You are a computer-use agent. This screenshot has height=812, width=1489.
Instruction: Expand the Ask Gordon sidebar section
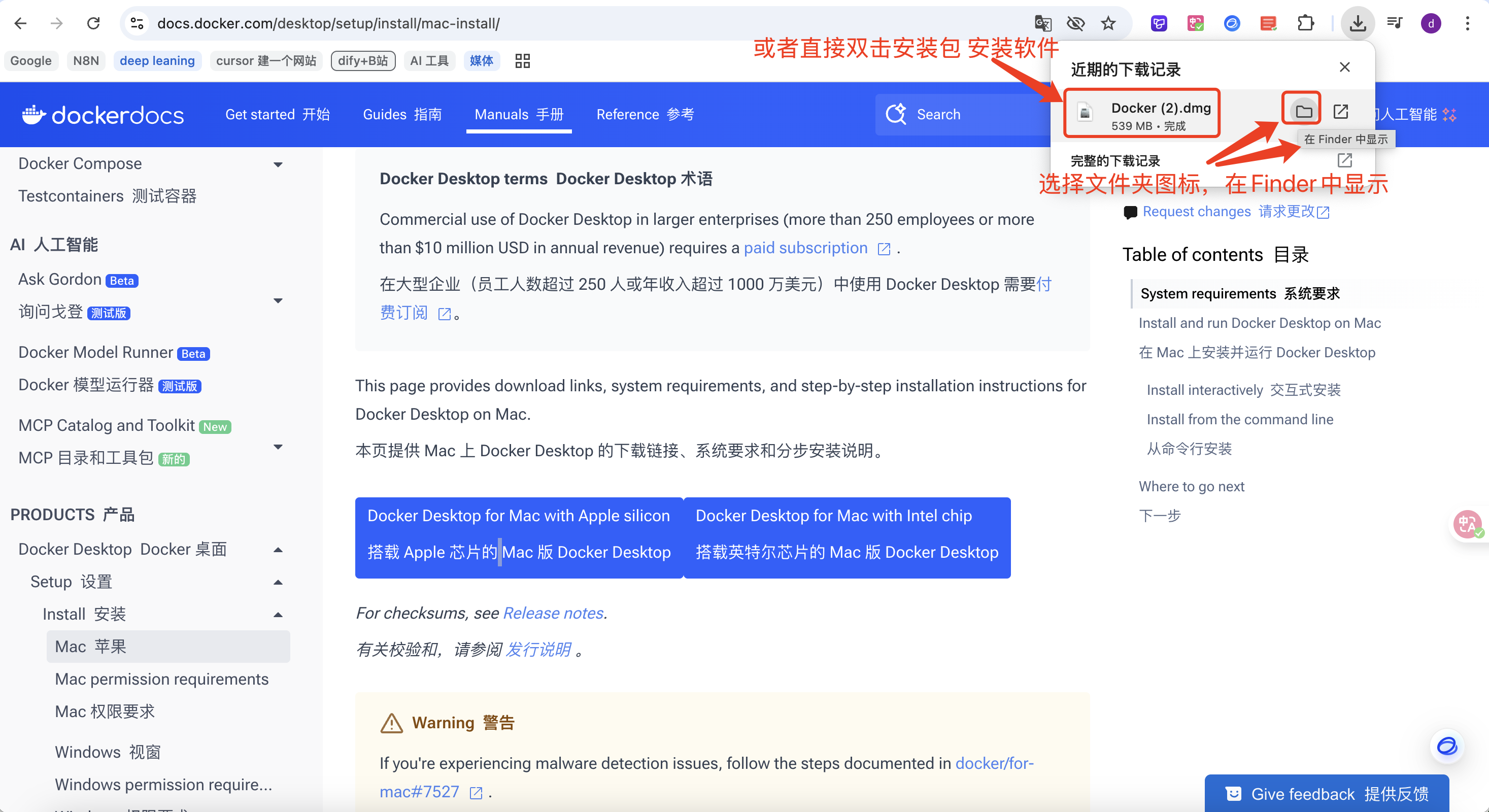coord(278,300)
